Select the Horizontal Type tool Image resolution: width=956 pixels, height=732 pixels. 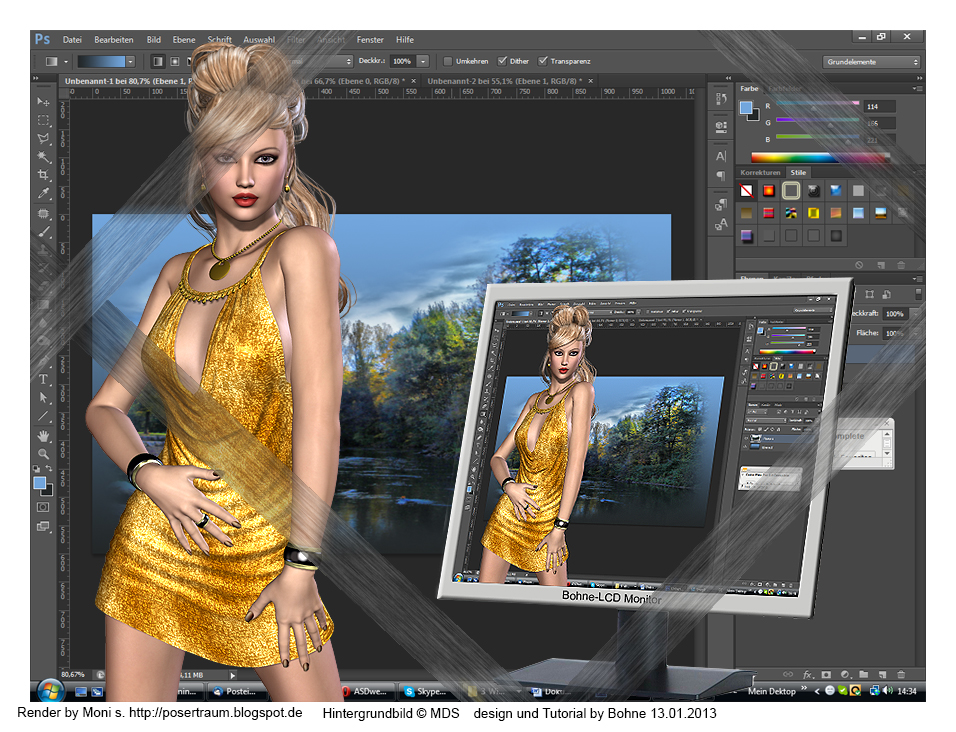[x=43, y=379]
